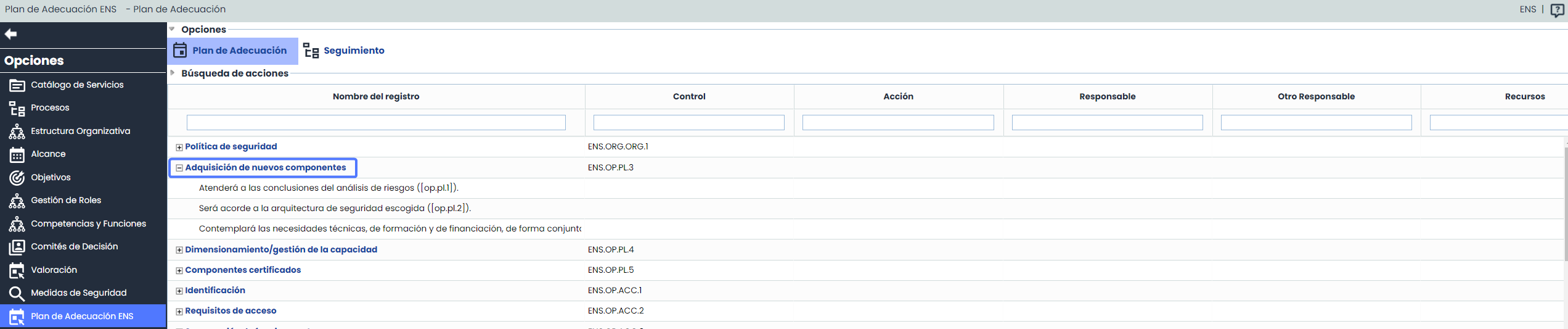Switch to the Seguimiento tab
The image size is (1568, 329).
point(344,51)
